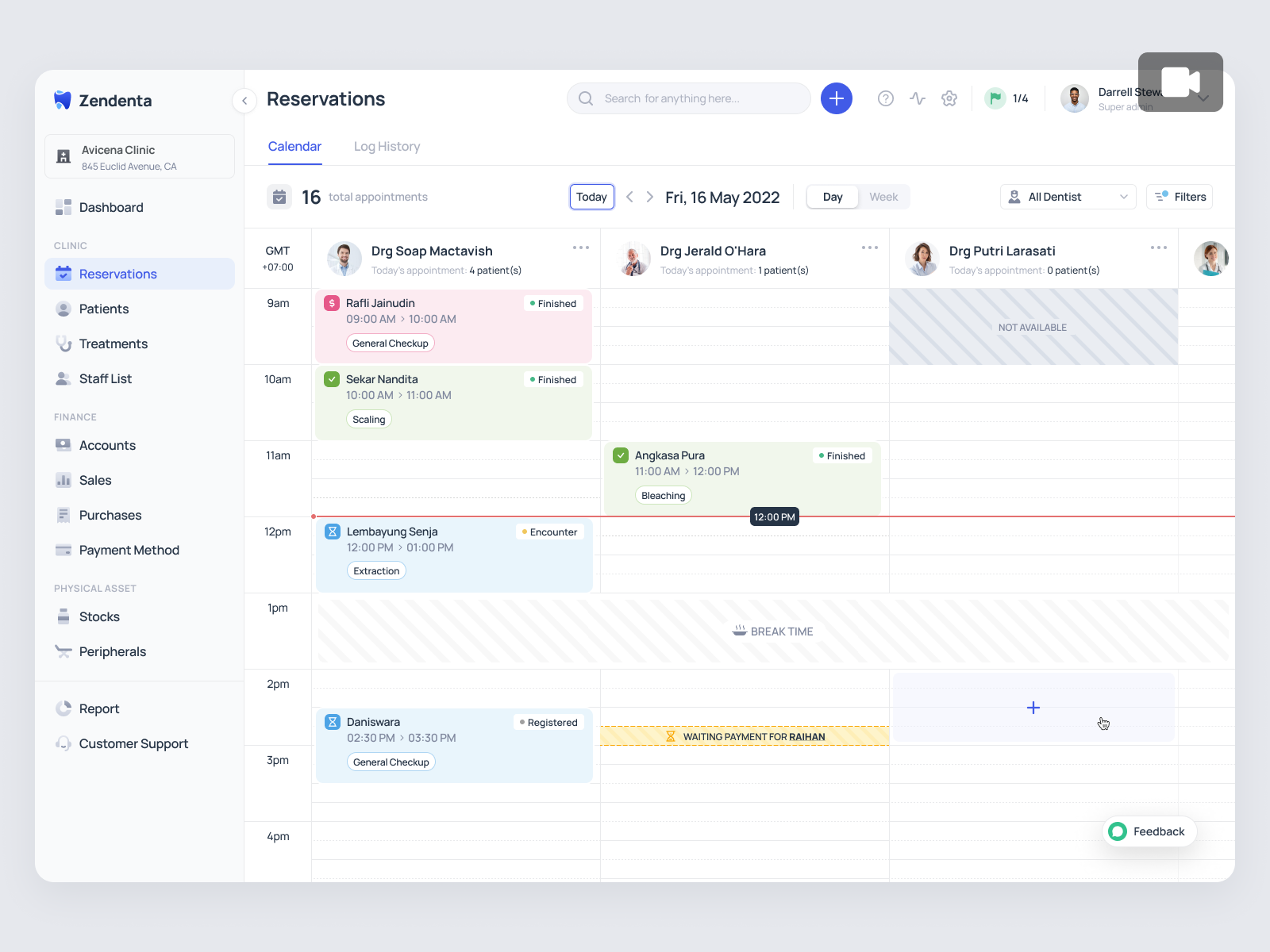
Task: Select the Day view toggle
Action: (x=832, y=196)
